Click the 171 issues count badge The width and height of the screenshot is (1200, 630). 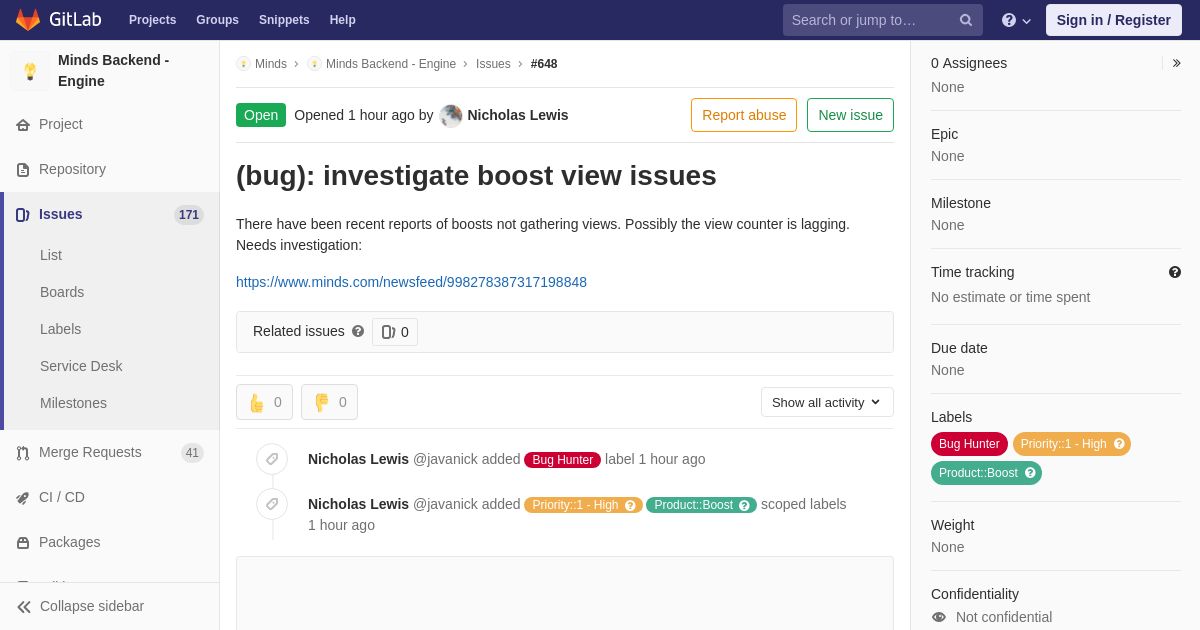click(189, 215)
